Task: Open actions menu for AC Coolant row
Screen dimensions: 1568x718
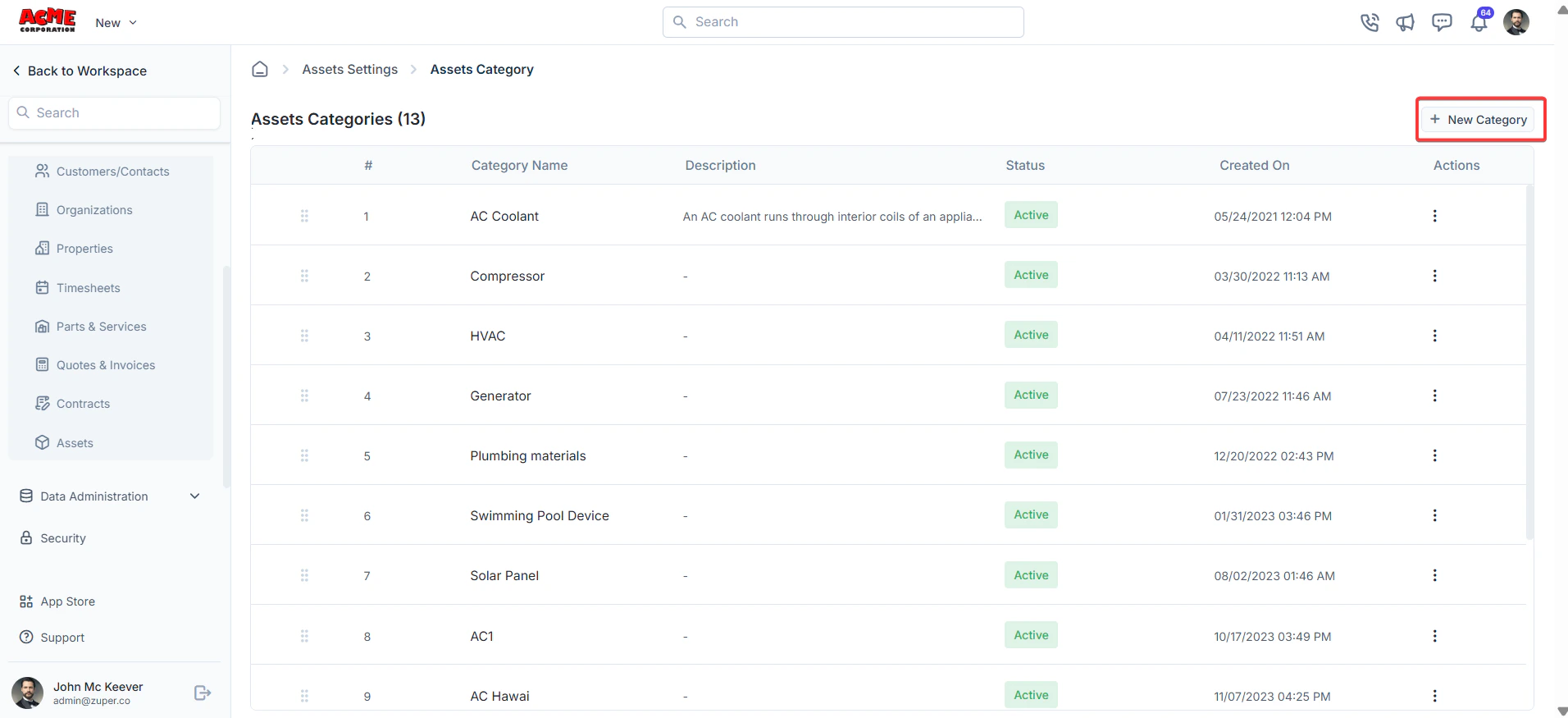Action: [1434, 216]
